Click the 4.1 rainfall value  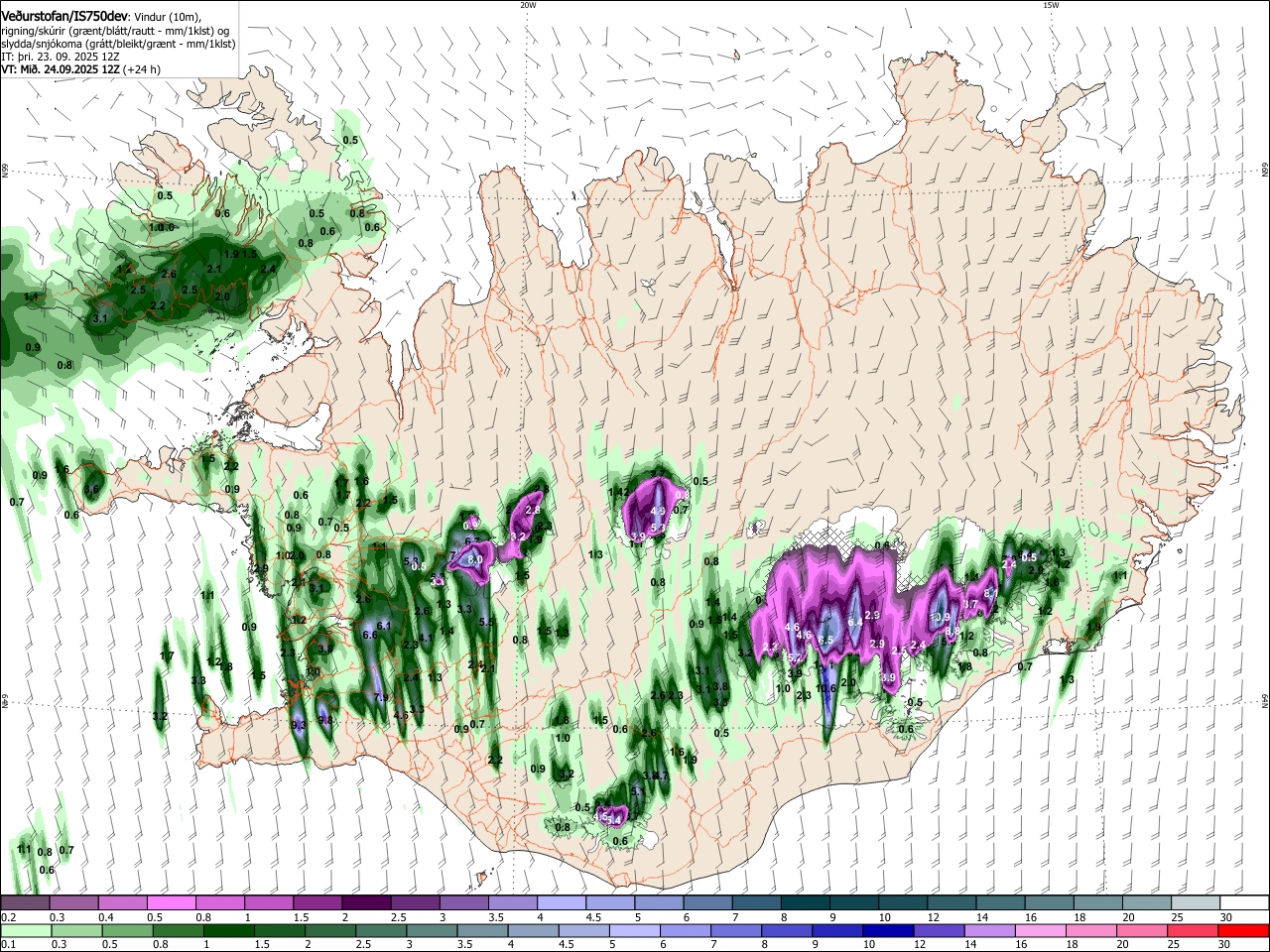click(426, 638)
